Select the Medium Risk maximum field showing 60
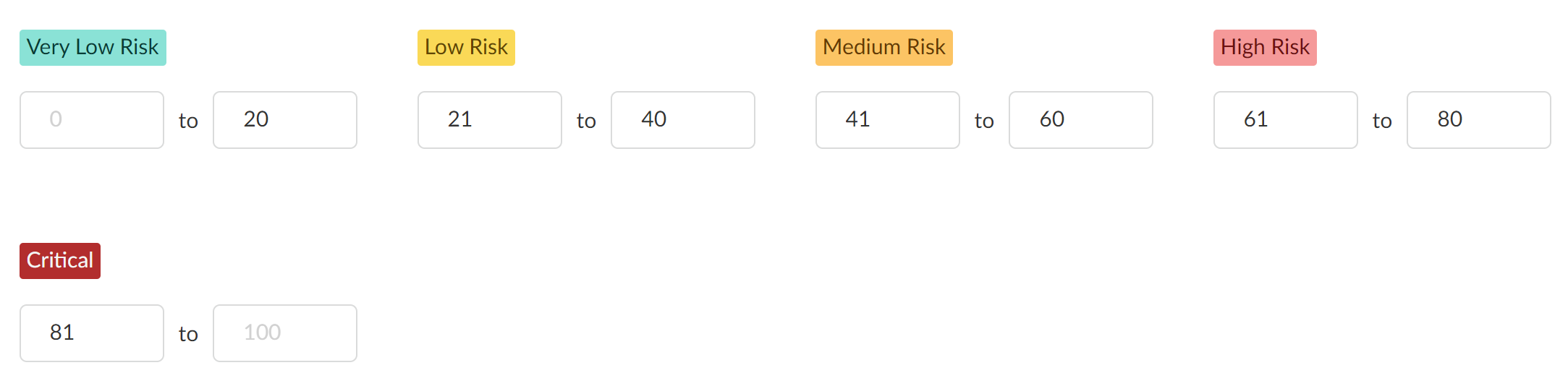1568x373 pixels. click(x=1080, y=120)
